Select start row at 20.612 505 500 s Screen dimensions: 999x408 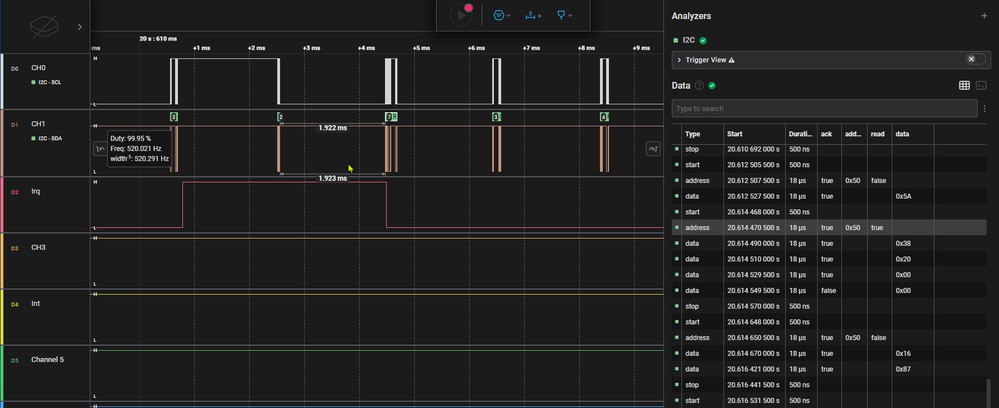click(x=830, y=165)
